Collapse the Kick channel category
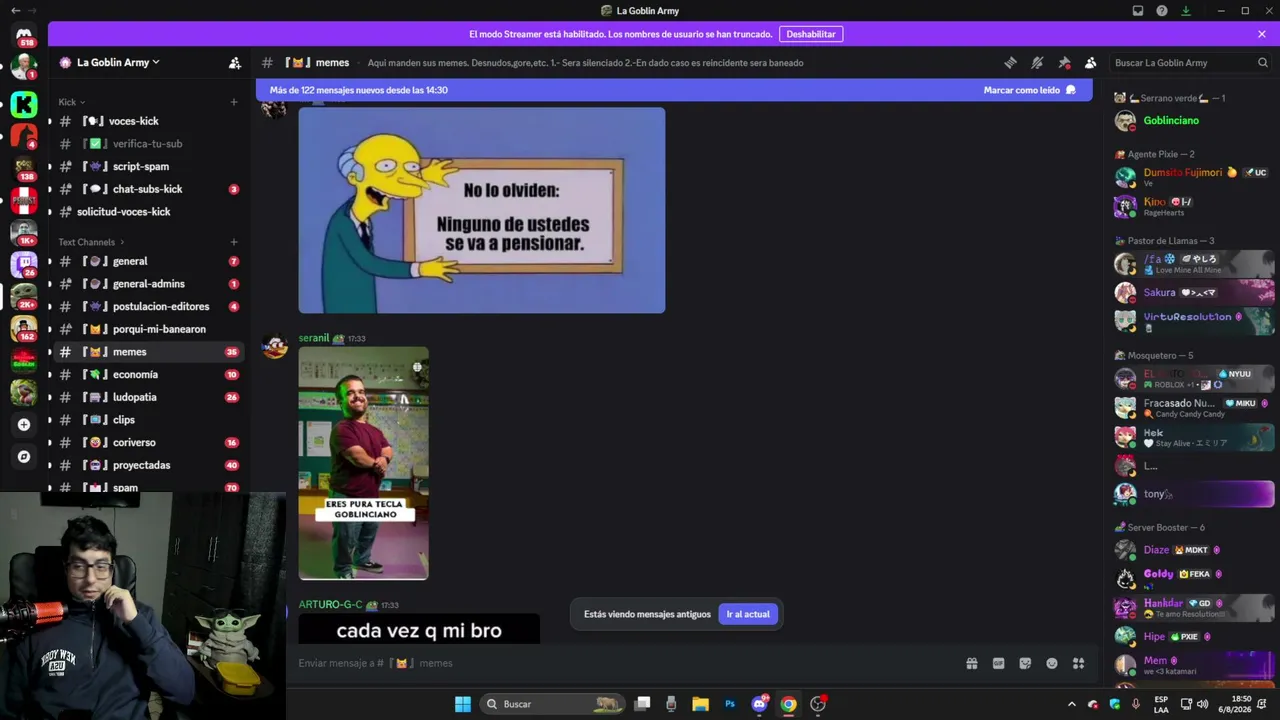 pos(72,102)
